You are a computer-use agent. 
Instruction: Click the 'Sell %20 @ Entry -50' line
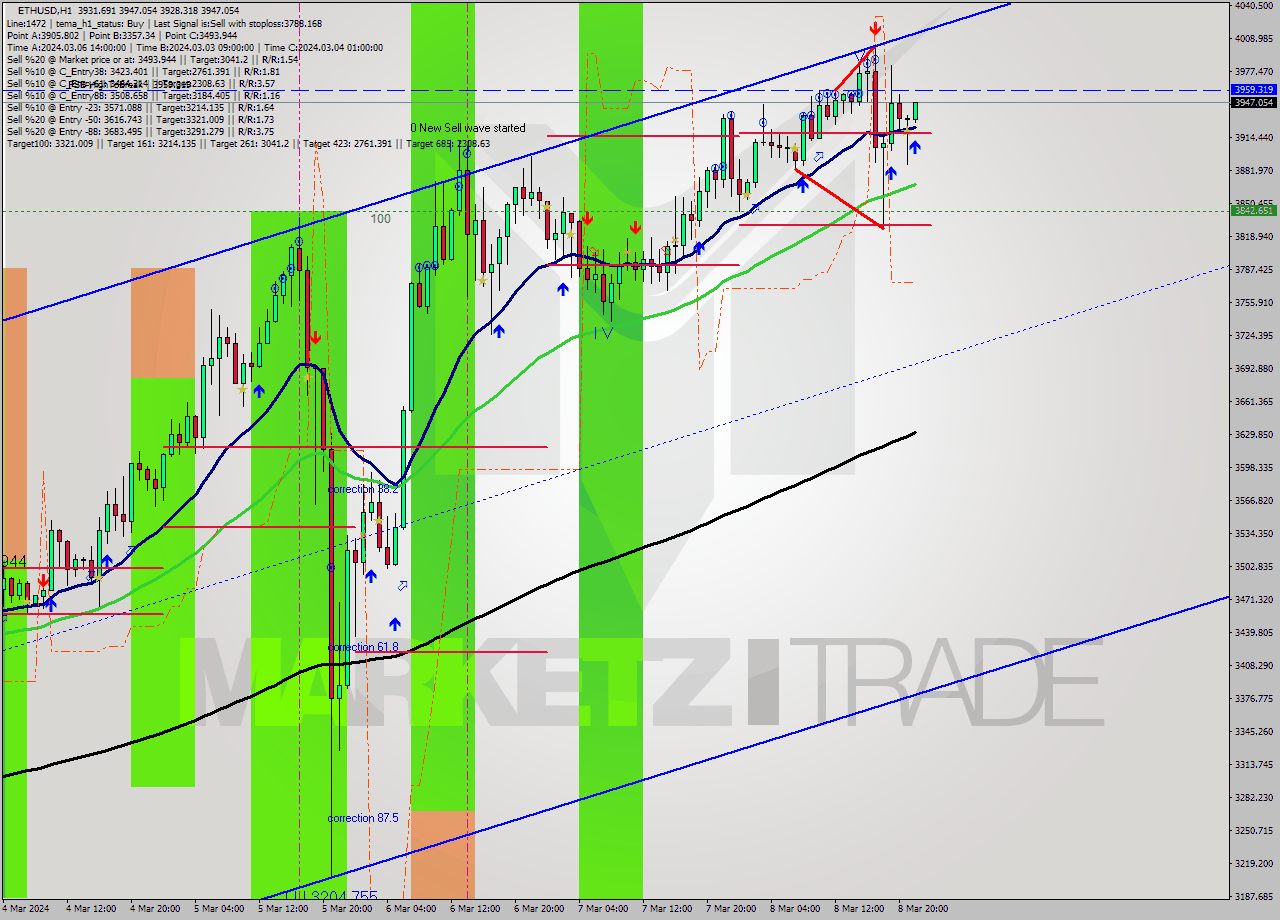tap(140, 119)
